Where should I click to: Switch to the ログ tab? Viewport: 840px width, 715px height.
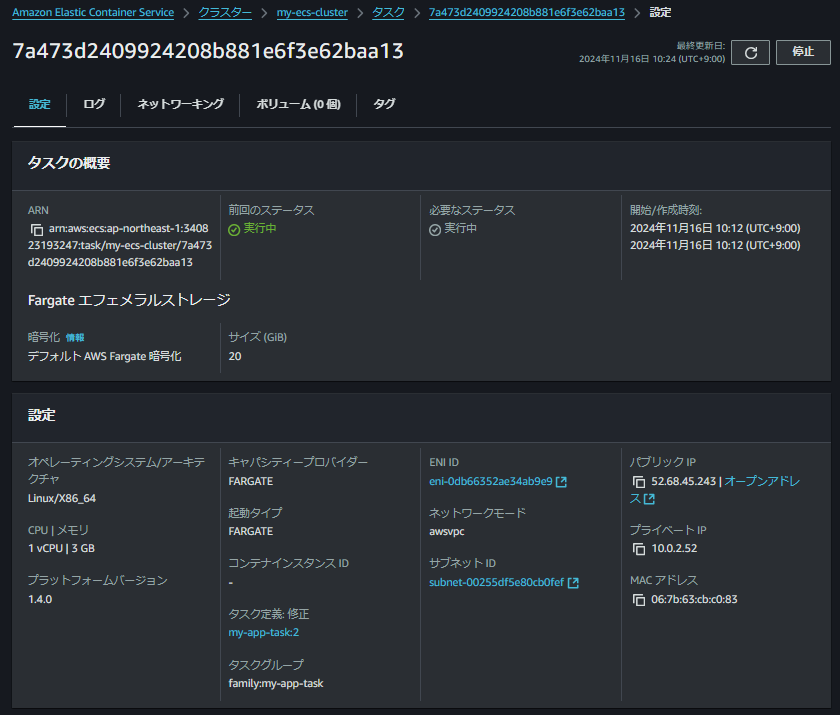tap(94, 104)
